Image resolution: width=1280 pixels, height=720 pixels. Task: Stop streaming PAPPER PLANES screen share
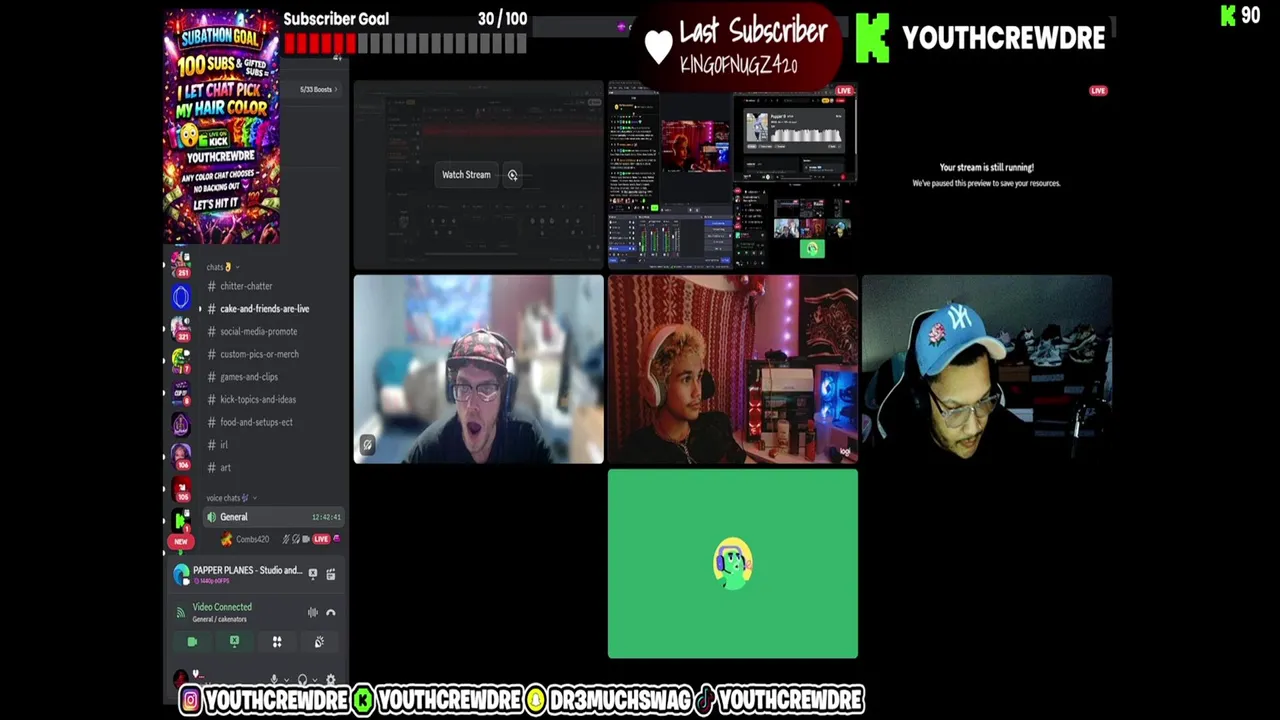(313, 574)
